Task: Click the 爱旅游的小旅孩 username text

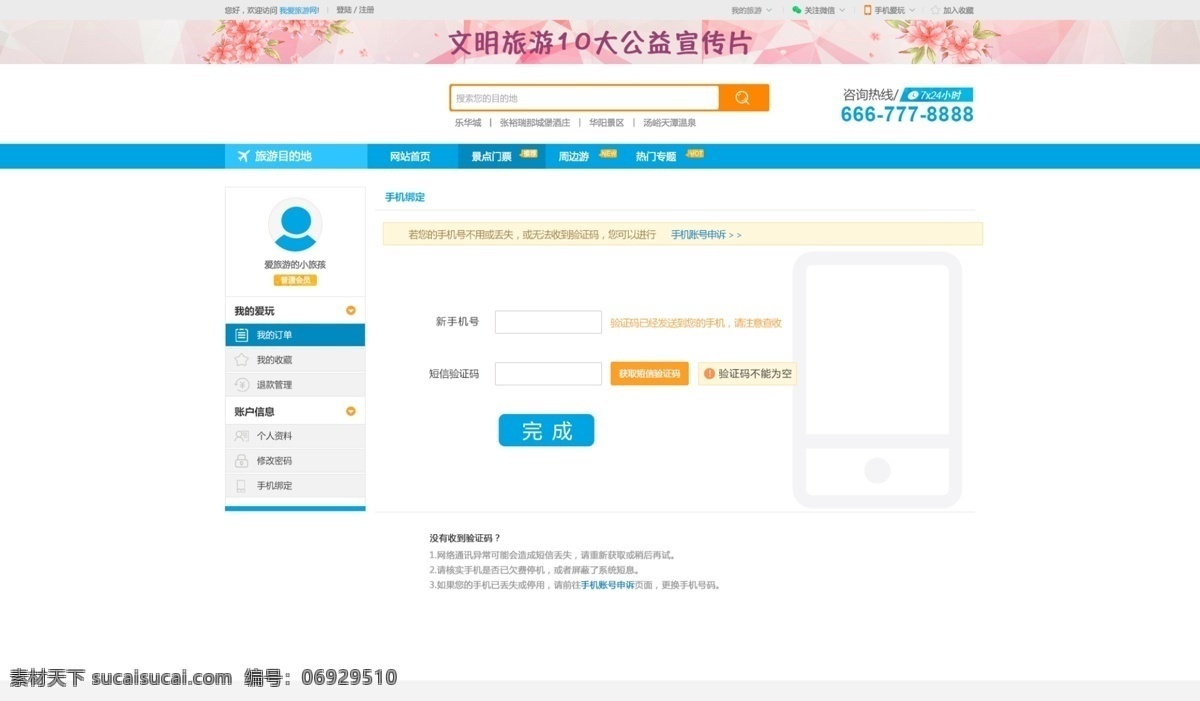Action: pos(295,265)
